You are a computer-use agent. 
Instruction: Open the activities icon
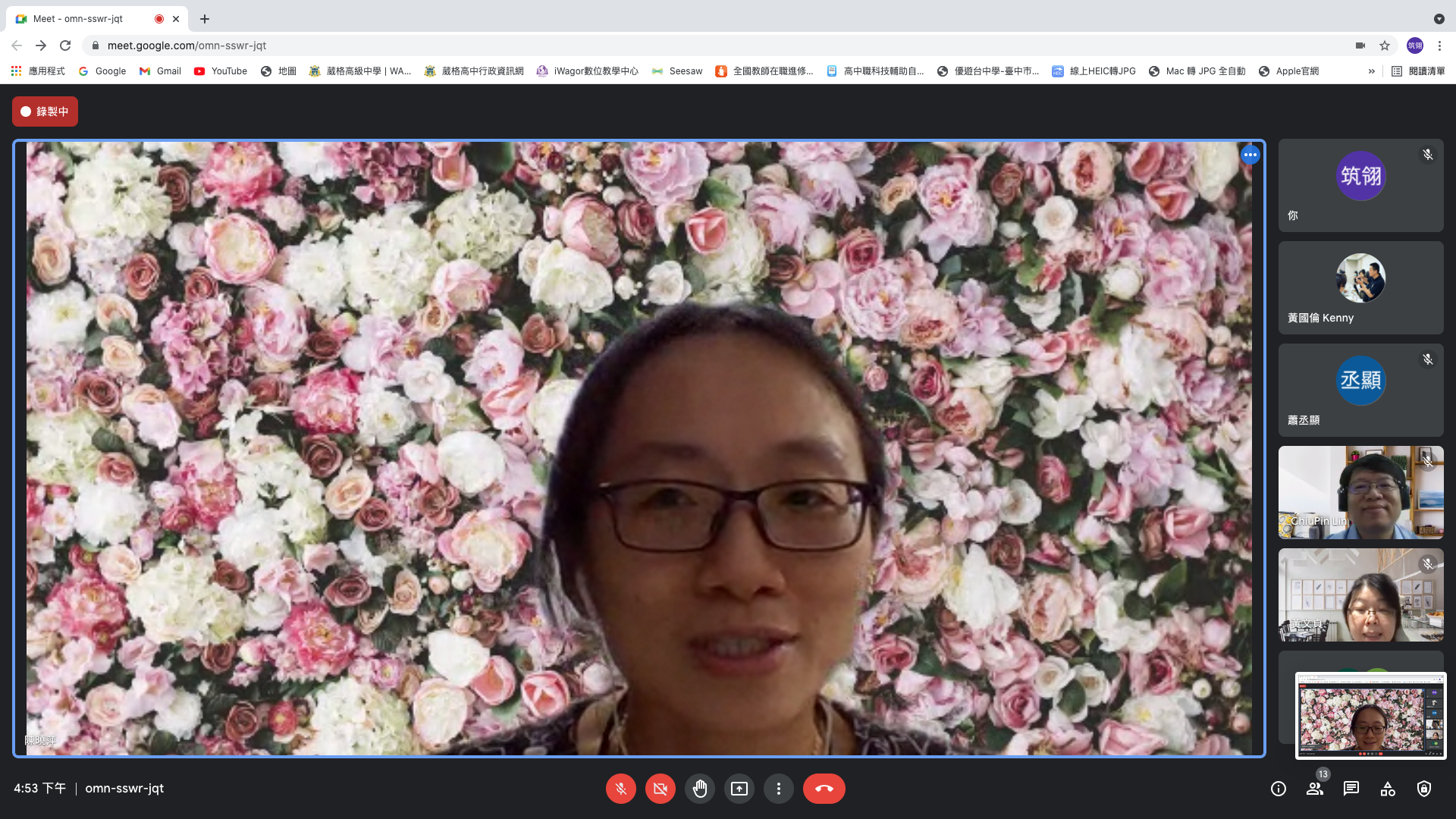coord(1388,789)
